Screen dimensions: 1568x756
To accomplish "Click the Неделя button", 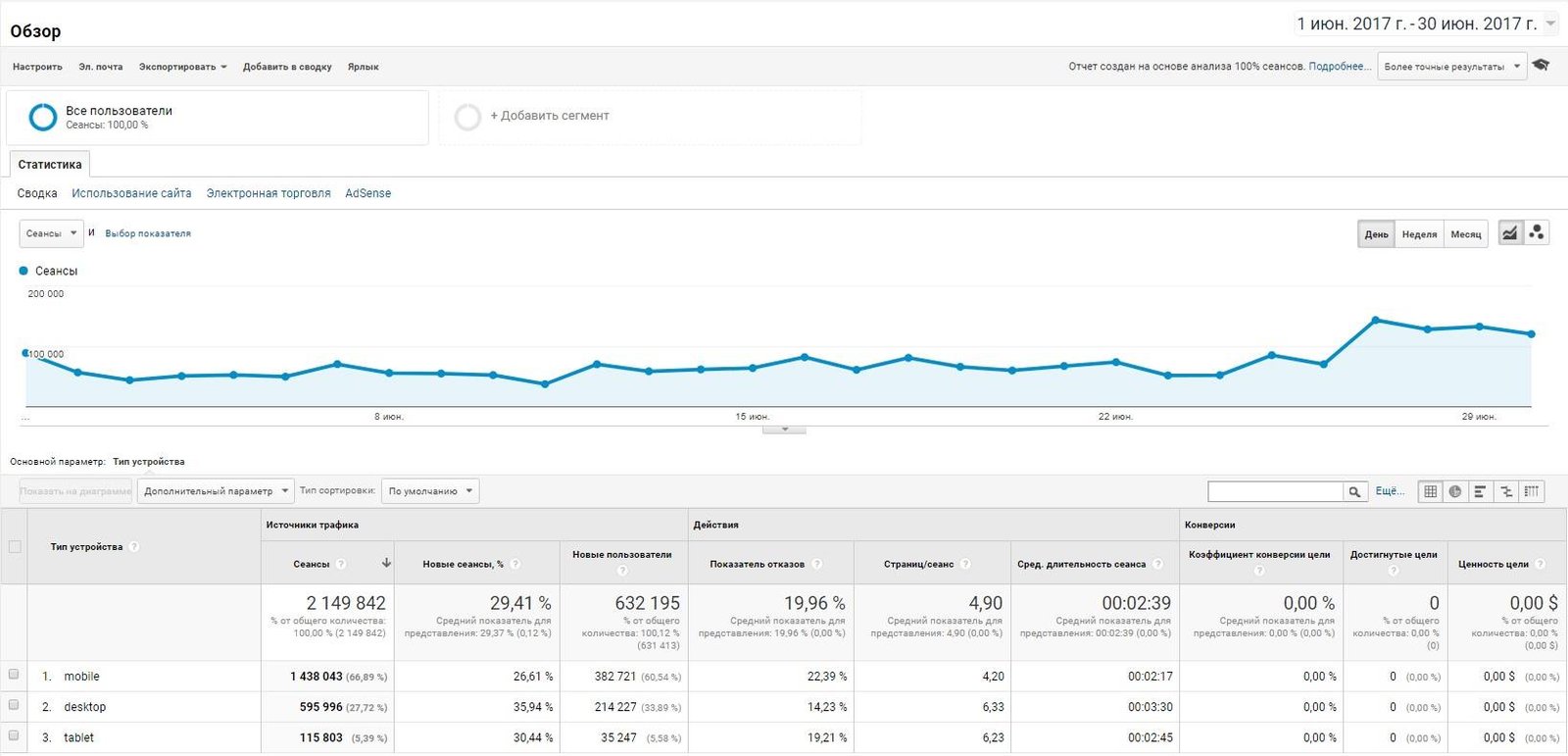I will coord(1419,234).
